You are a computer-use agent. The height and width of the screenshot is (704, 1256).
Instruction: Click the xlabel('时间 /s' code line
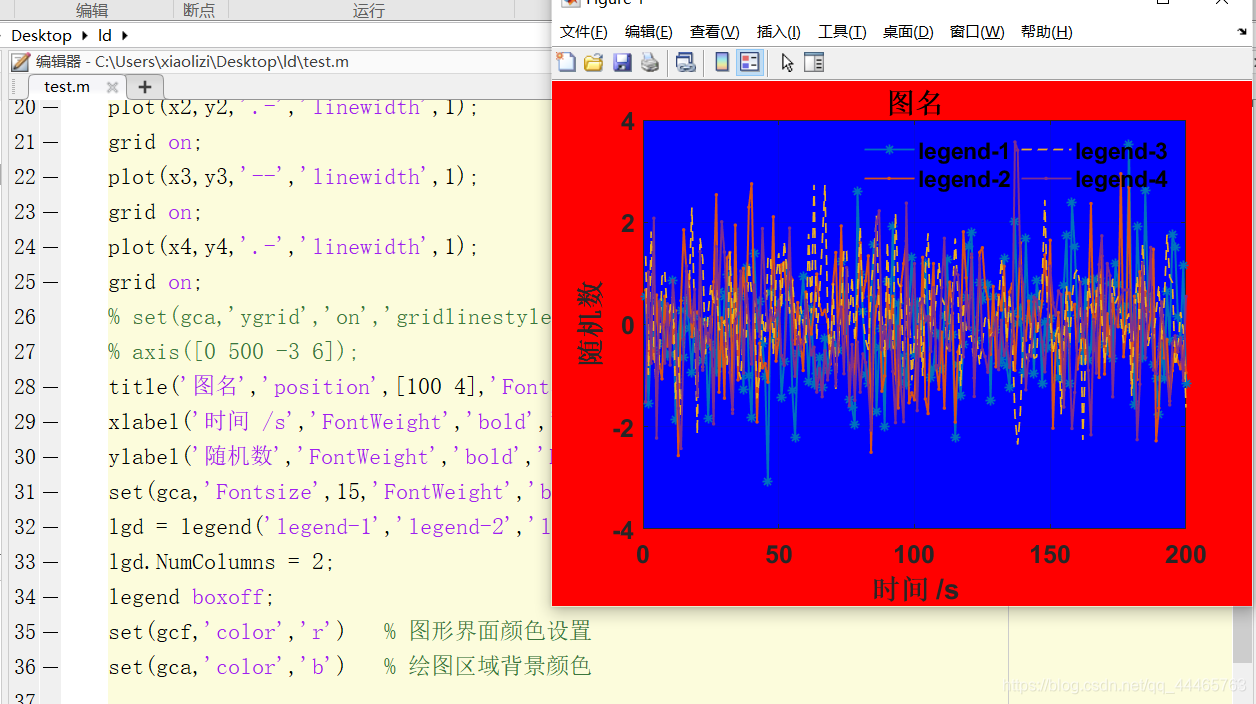click(329, 422)
